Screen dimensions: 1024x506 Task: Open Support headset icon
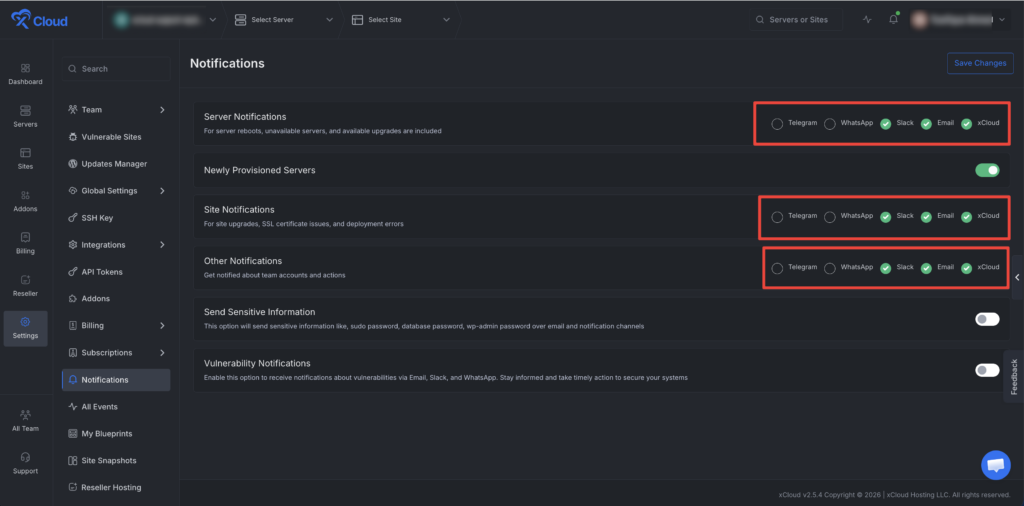click(25, 463)
